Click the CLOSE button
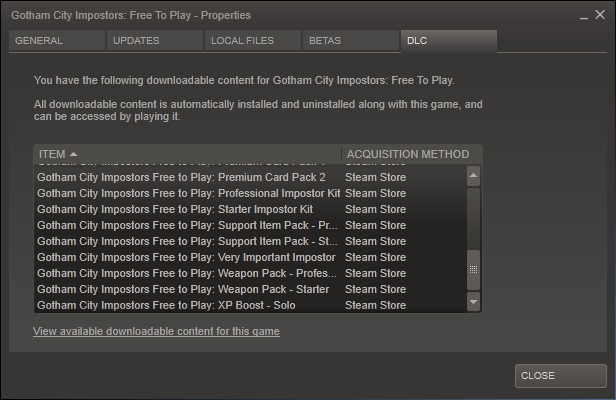The width and height of the screenshot is (616, 400). coord(561,376)
